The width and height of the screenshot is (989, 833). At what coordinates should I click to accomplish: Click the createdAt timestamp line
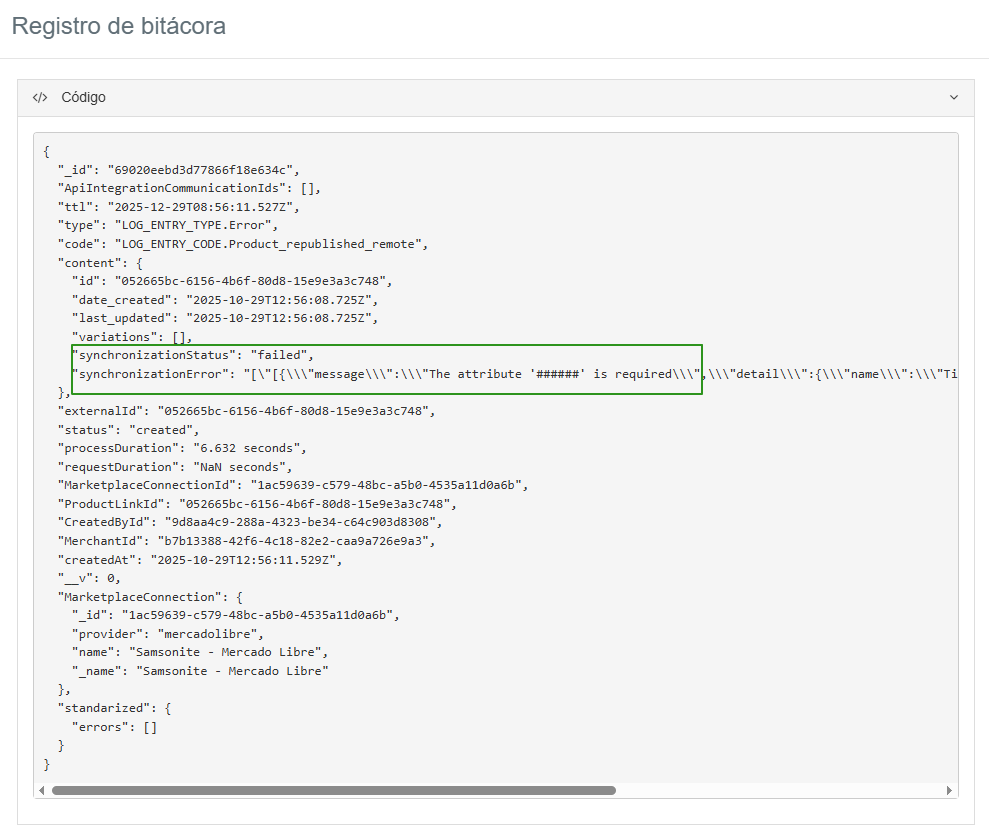[x=200, y=560]
